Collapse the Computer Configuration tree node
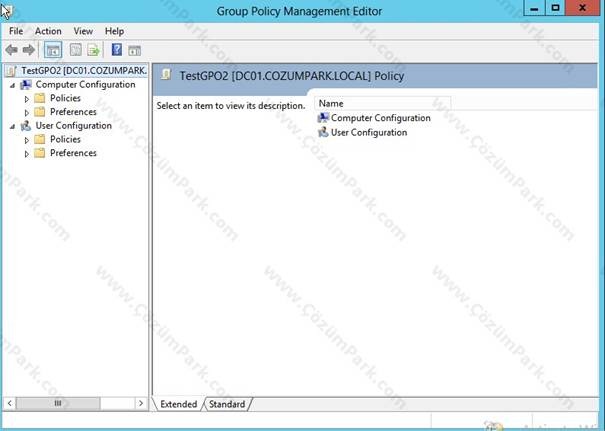The width and height of the screenshot is (605, 431). point(12,85)
